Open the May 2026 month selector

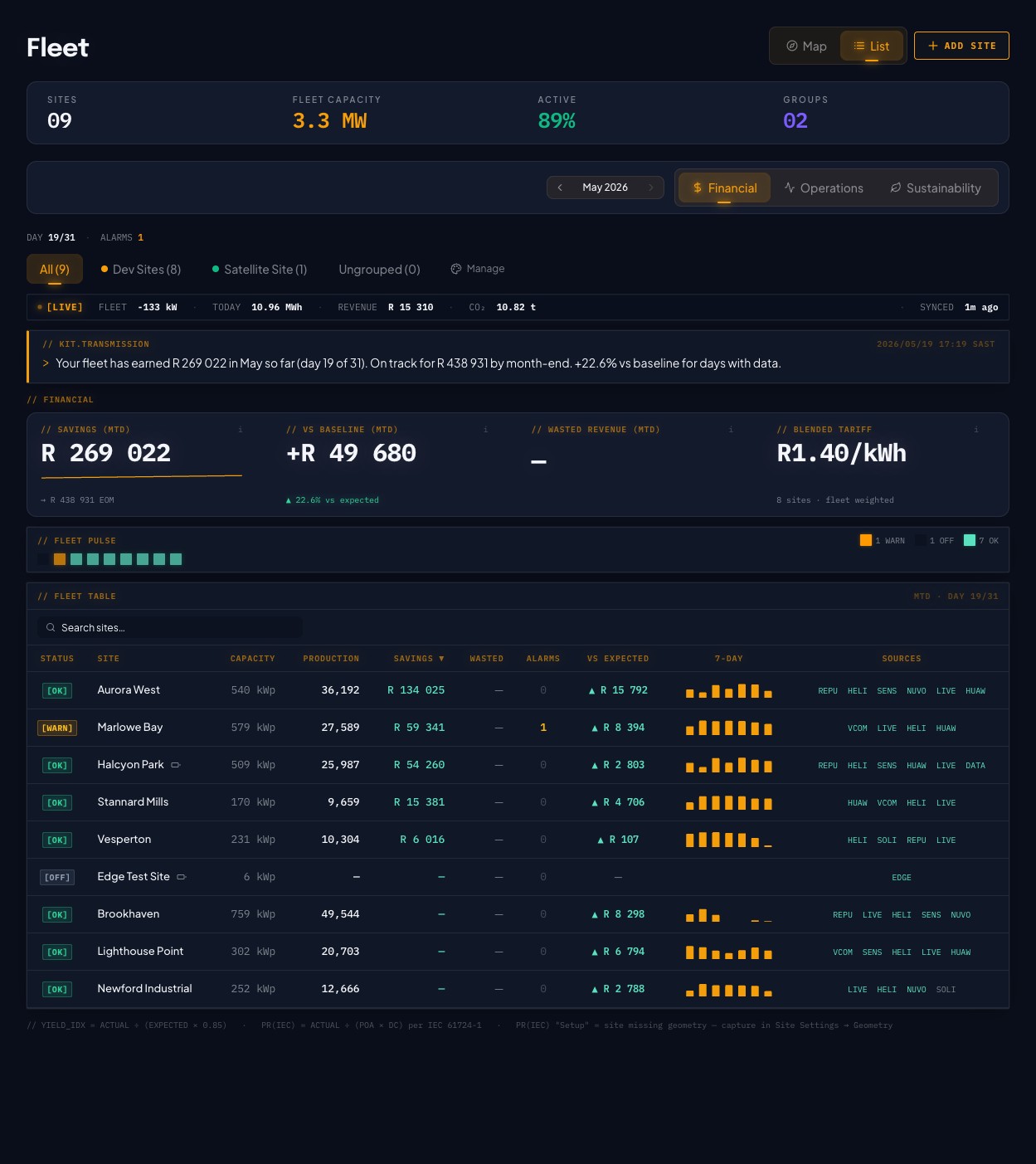(x=606, y=188)
